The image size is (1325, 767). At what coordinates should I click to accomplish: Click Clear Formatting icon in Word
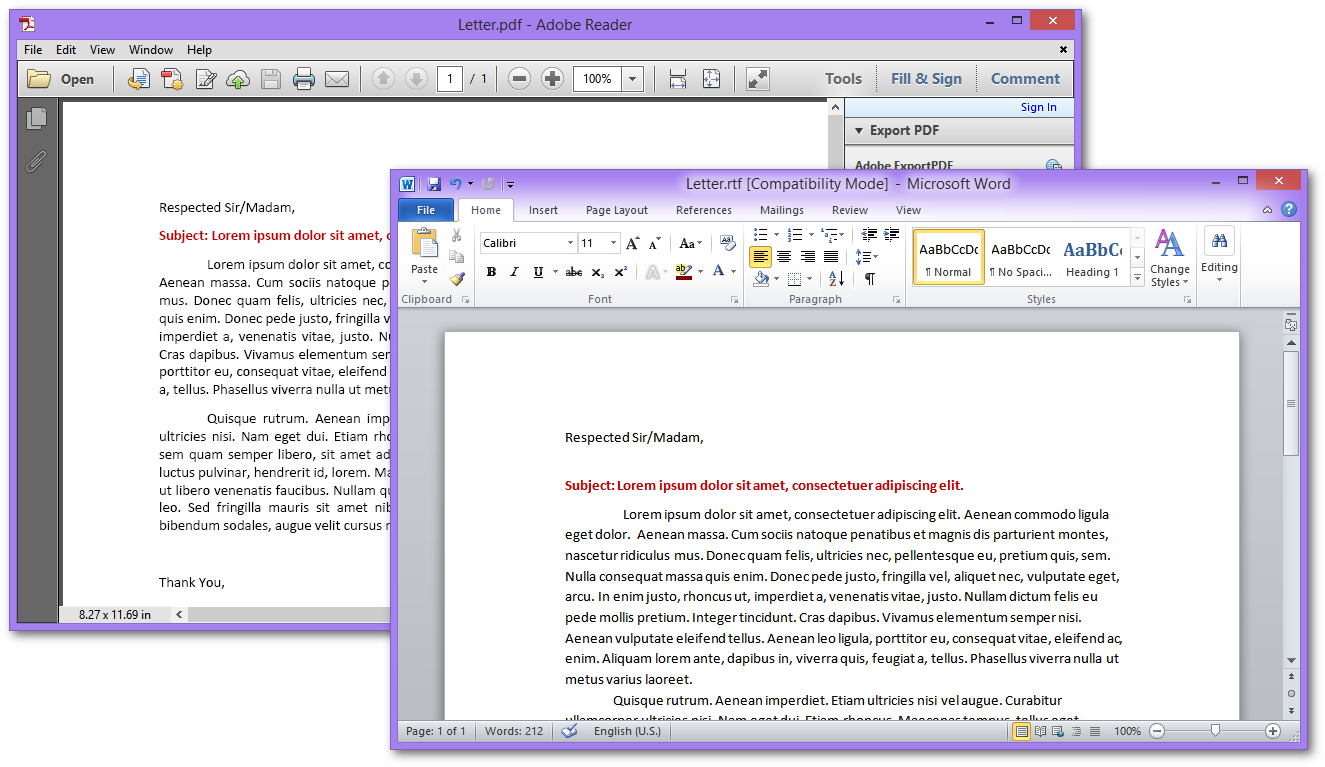pos(728,242)
